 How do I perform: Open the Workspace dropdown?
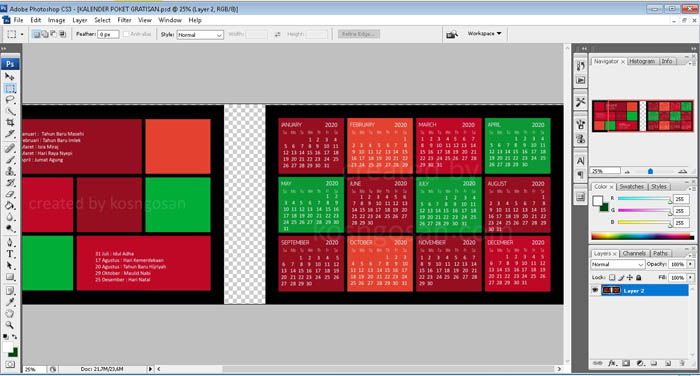[484, 33]
